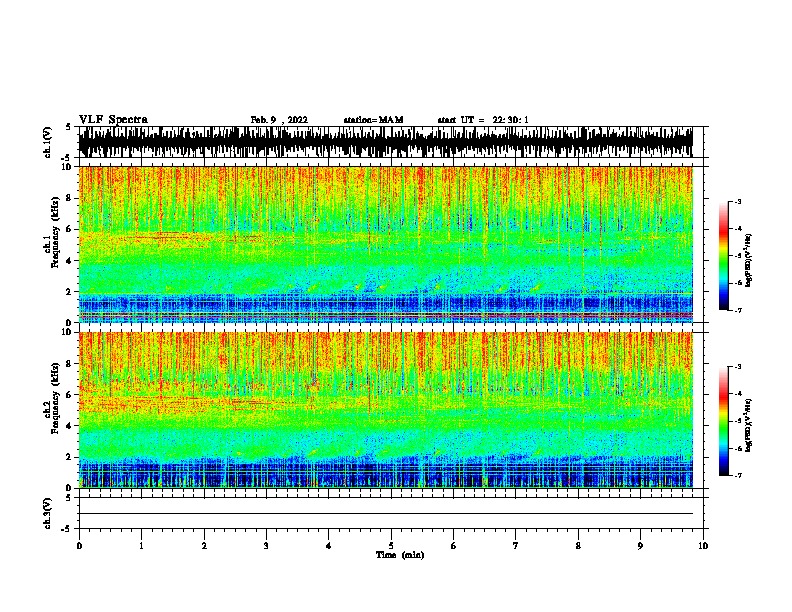Click the ch.1 color bar log(PSD) label
792x612 pixels.
pos(748,260)
